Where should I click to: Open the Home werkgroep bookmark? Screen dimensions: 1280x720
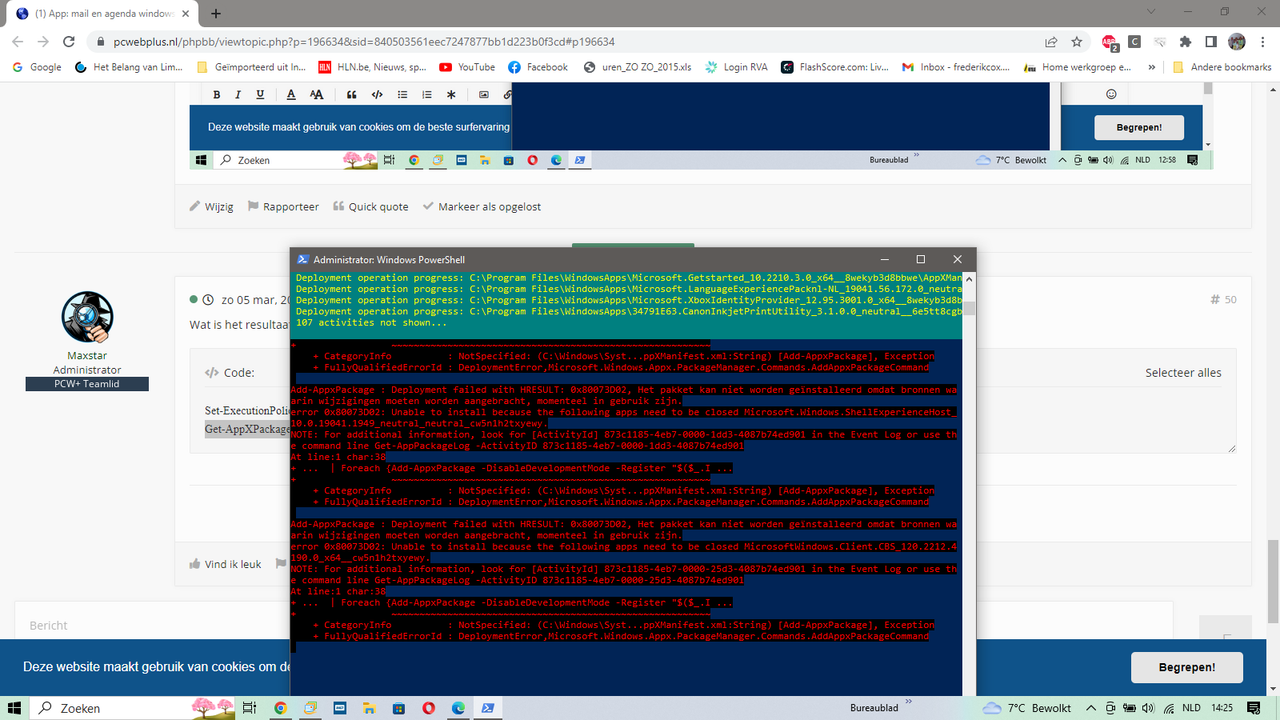(1077, 67)
